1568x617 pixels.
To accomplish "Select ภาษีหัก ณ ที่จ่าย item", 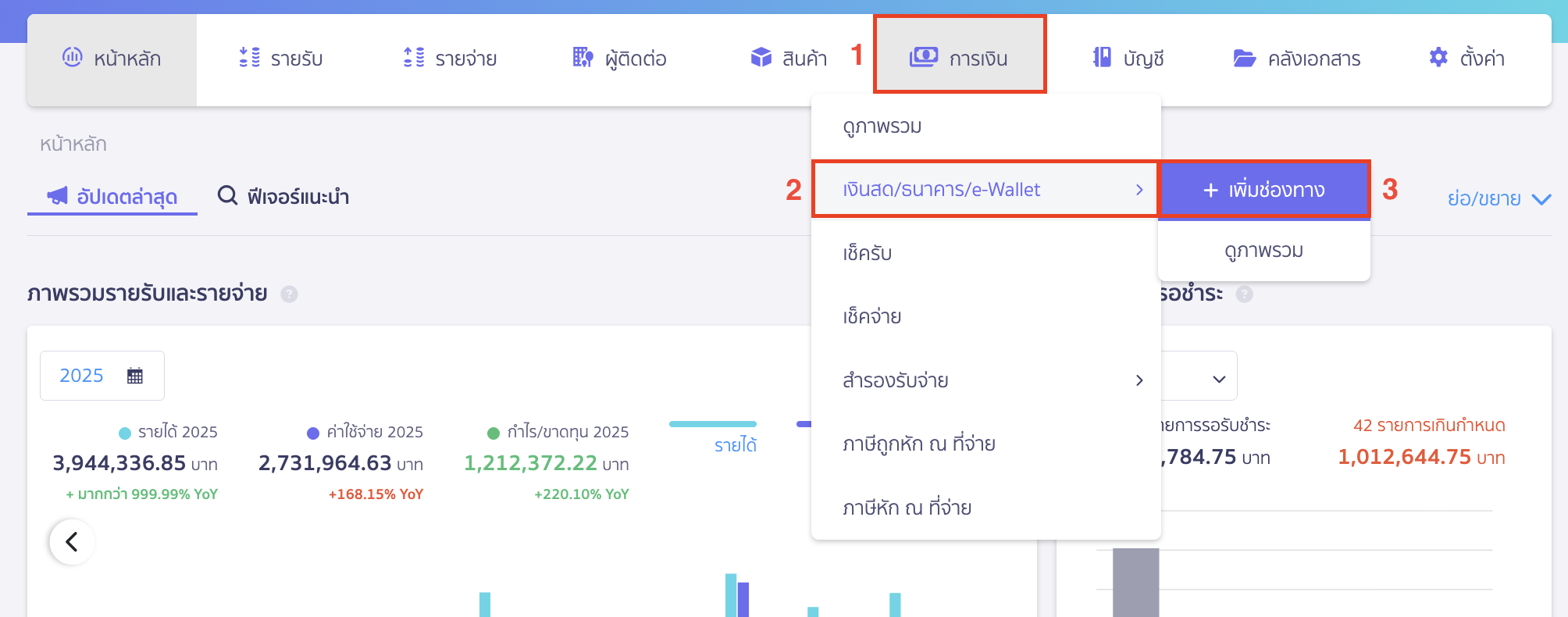I will tap(985, 508).
